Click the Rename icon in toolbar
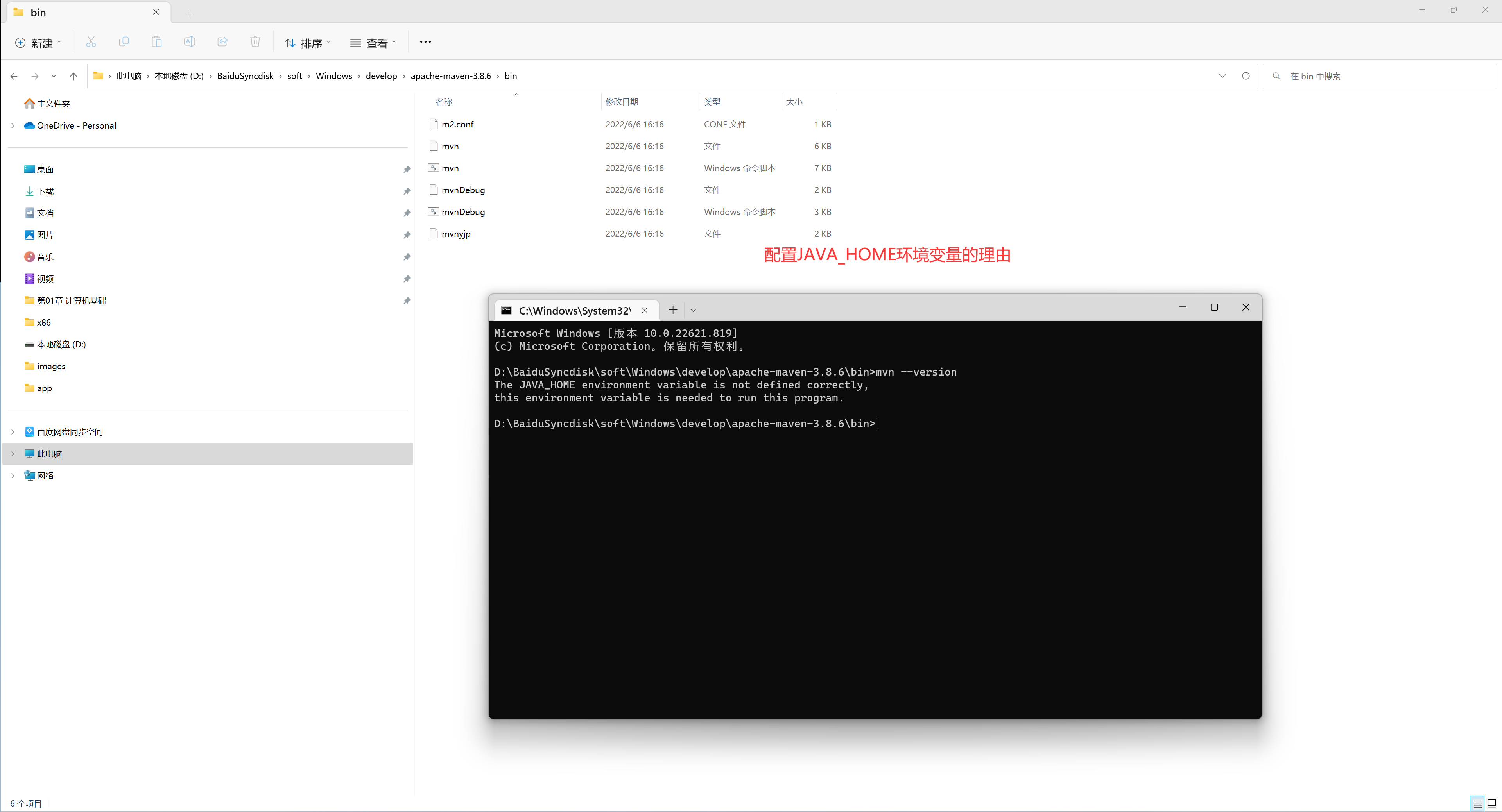This screenshot has height=812, width=1502. 190,42
